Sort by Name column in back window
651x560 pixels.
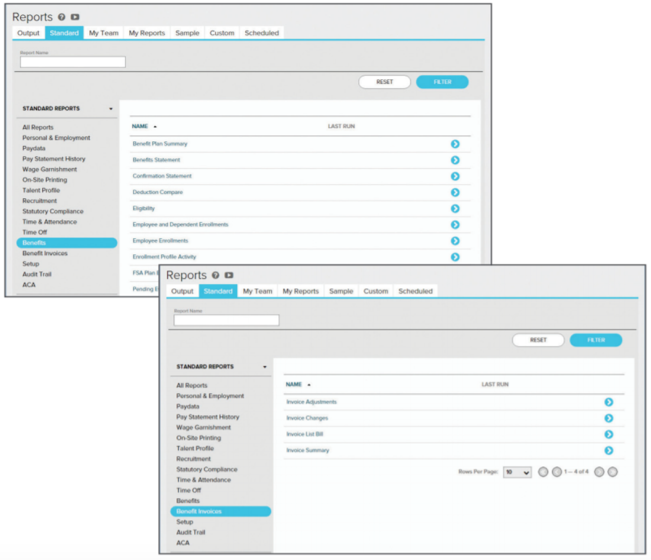[x=140, y=126]
